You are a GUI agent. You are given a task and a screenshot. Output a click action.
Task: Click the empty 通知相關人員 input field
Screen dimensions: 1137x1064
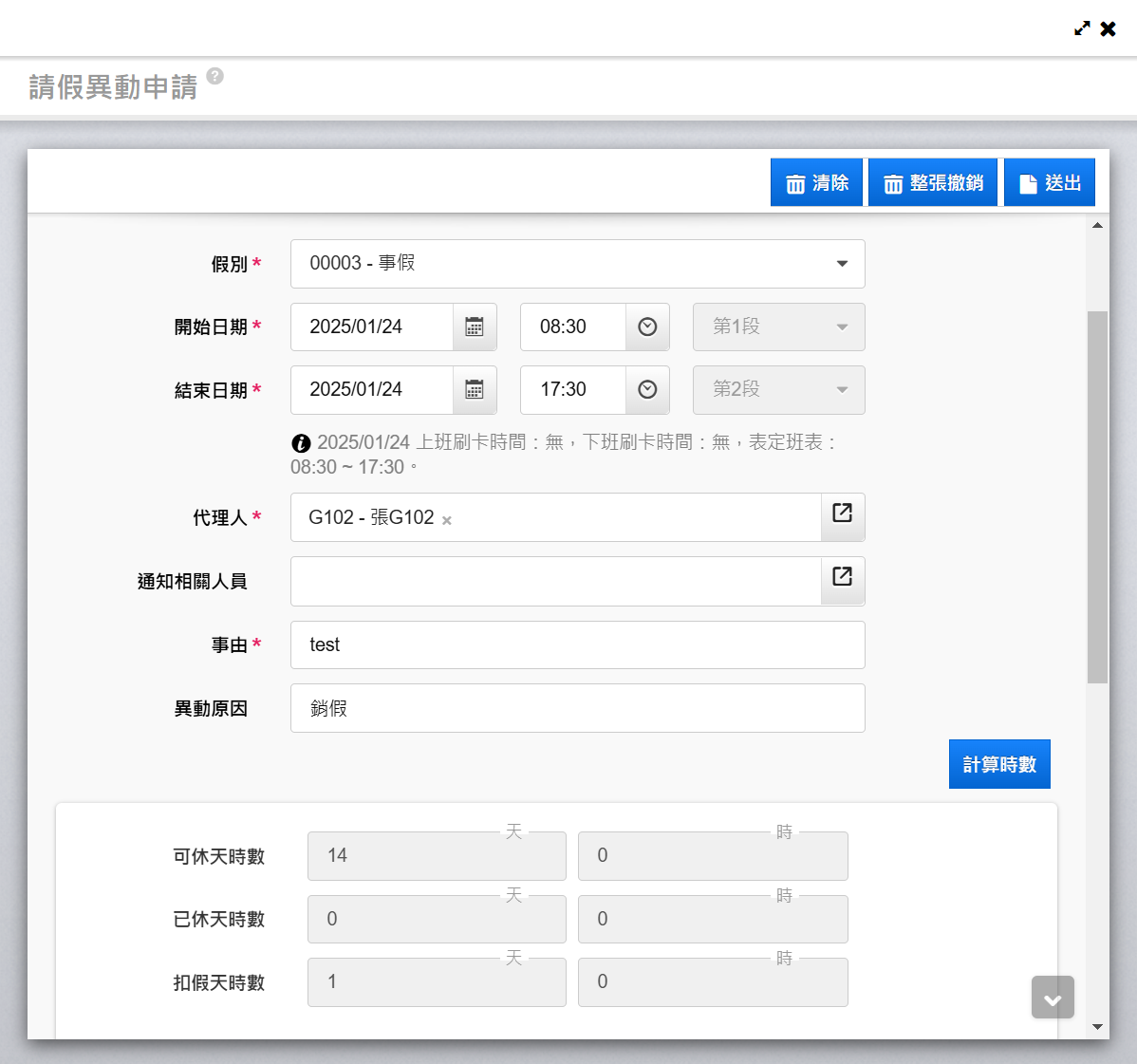tap(555, 581)
